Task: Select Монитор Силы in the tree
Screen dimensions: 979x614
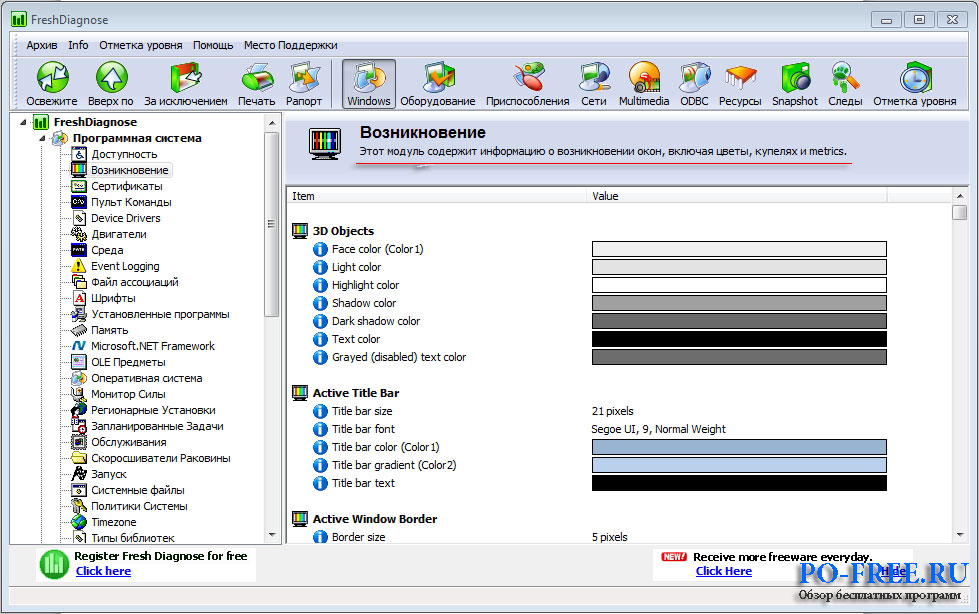Action: (128, 394)
